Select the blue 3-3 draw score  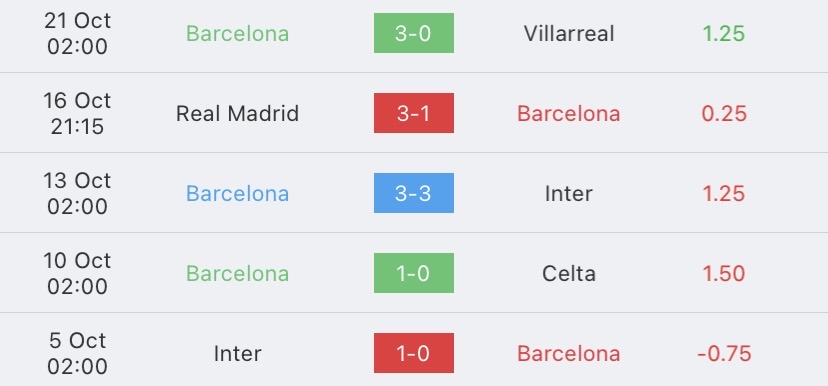tap(413, 193)
